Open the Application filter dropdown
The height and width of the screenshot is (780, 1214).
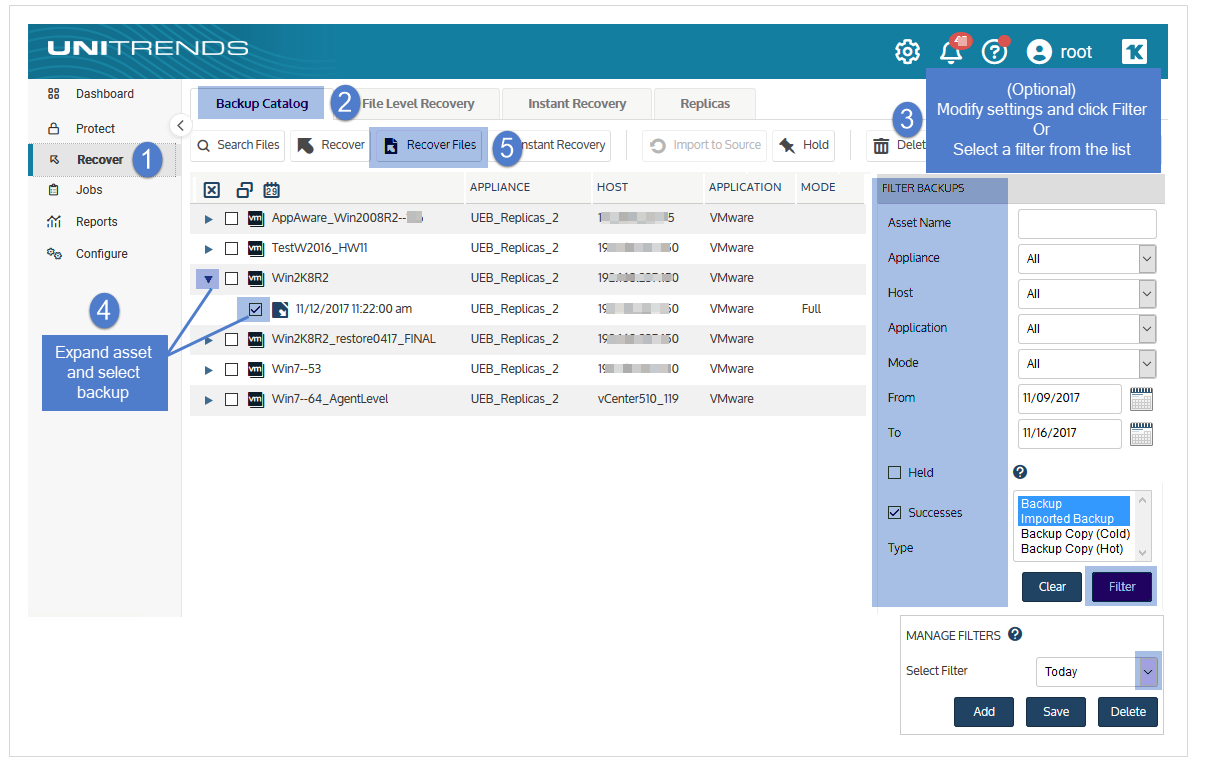point(1087,329)
